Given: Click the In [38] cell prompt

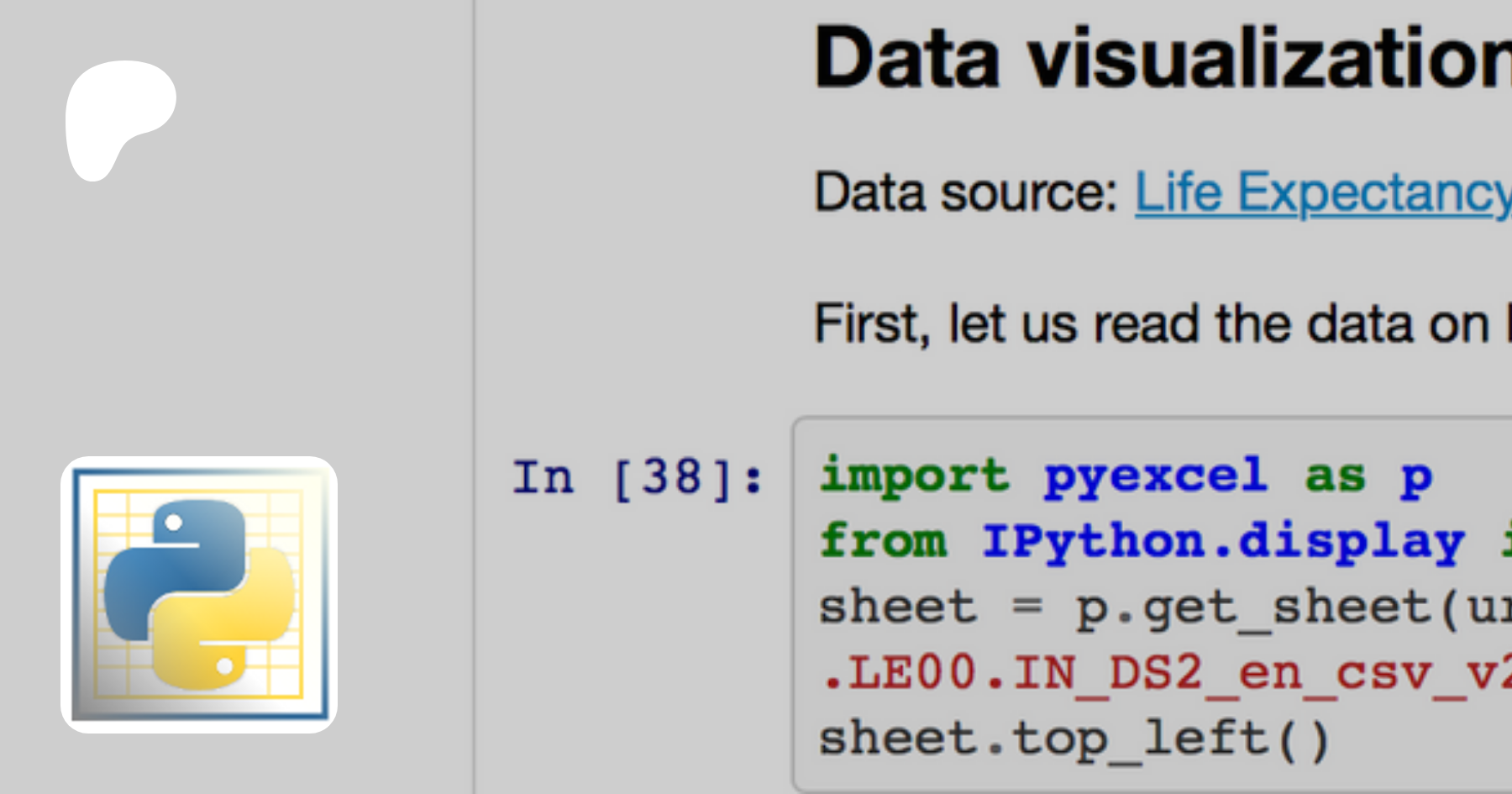Looking at the screenshot, I should (x=638, y=479).
